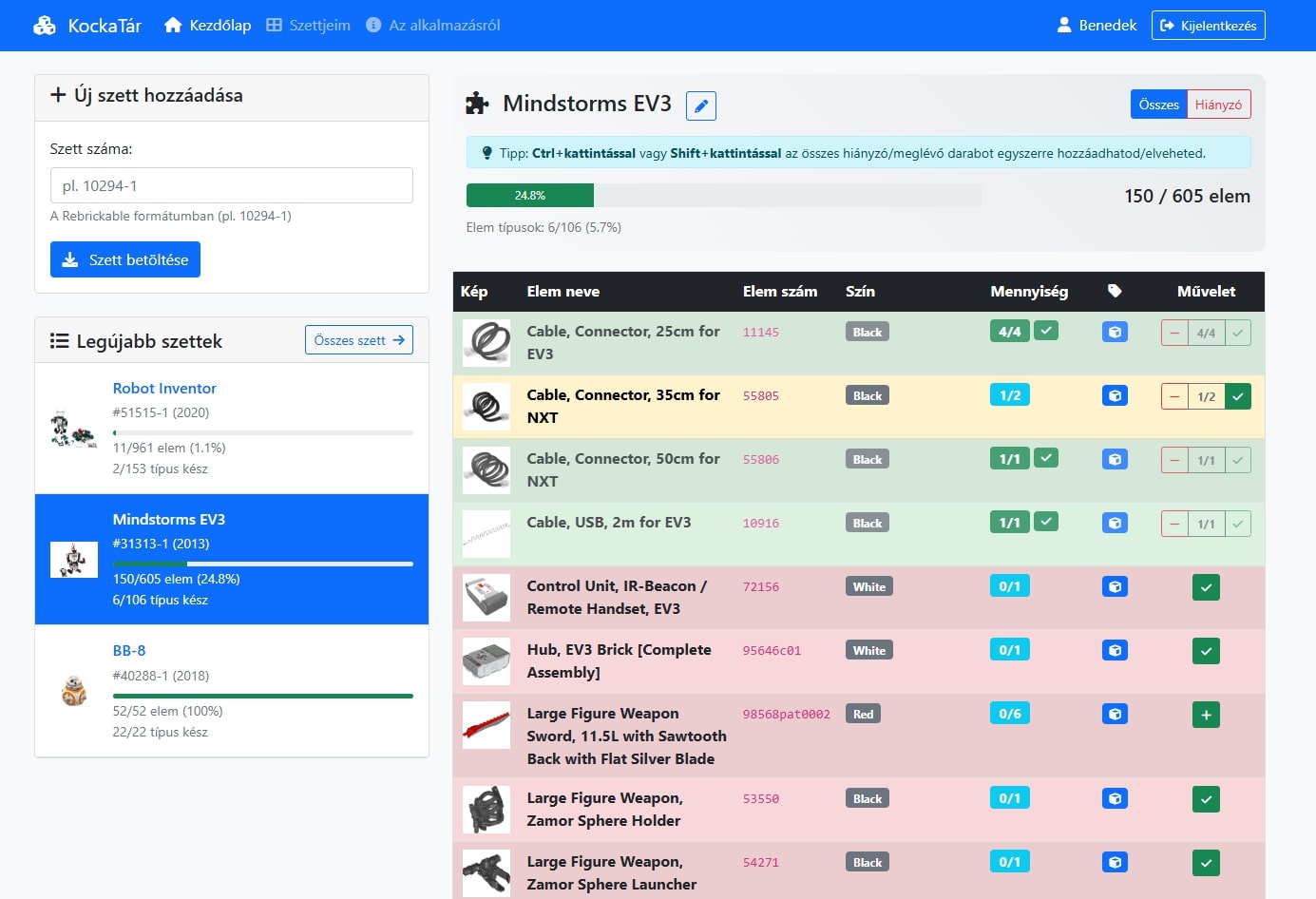Click the puzzle piece icon beside Mindstorms EV3 title
This screenshot has height=899, width=1316.
click(477, 104)
